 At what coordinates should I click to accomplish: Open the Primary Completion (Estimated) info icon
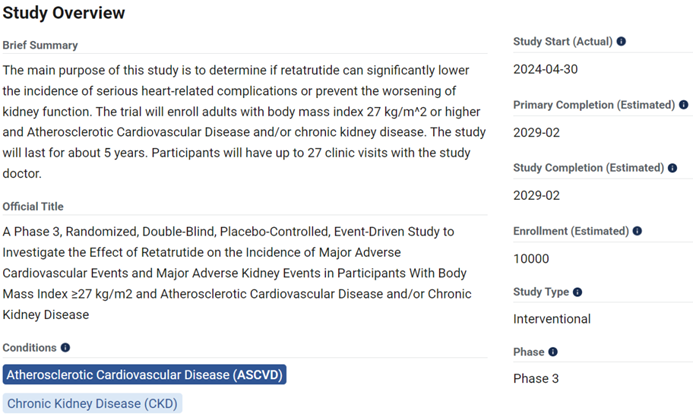(684, 105)
